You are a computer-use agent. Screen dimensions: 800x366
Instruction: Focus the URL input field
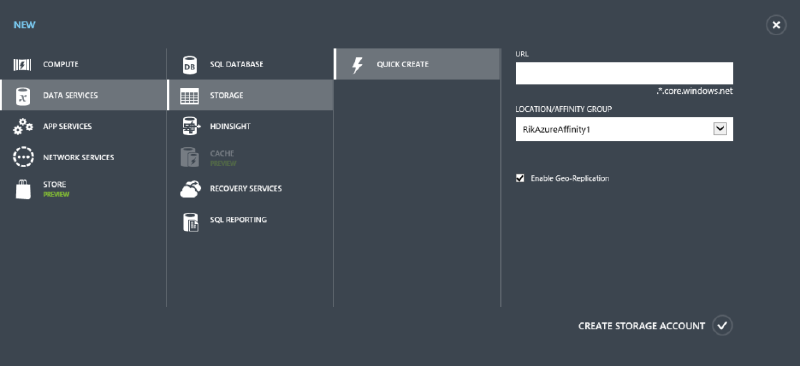624,73
